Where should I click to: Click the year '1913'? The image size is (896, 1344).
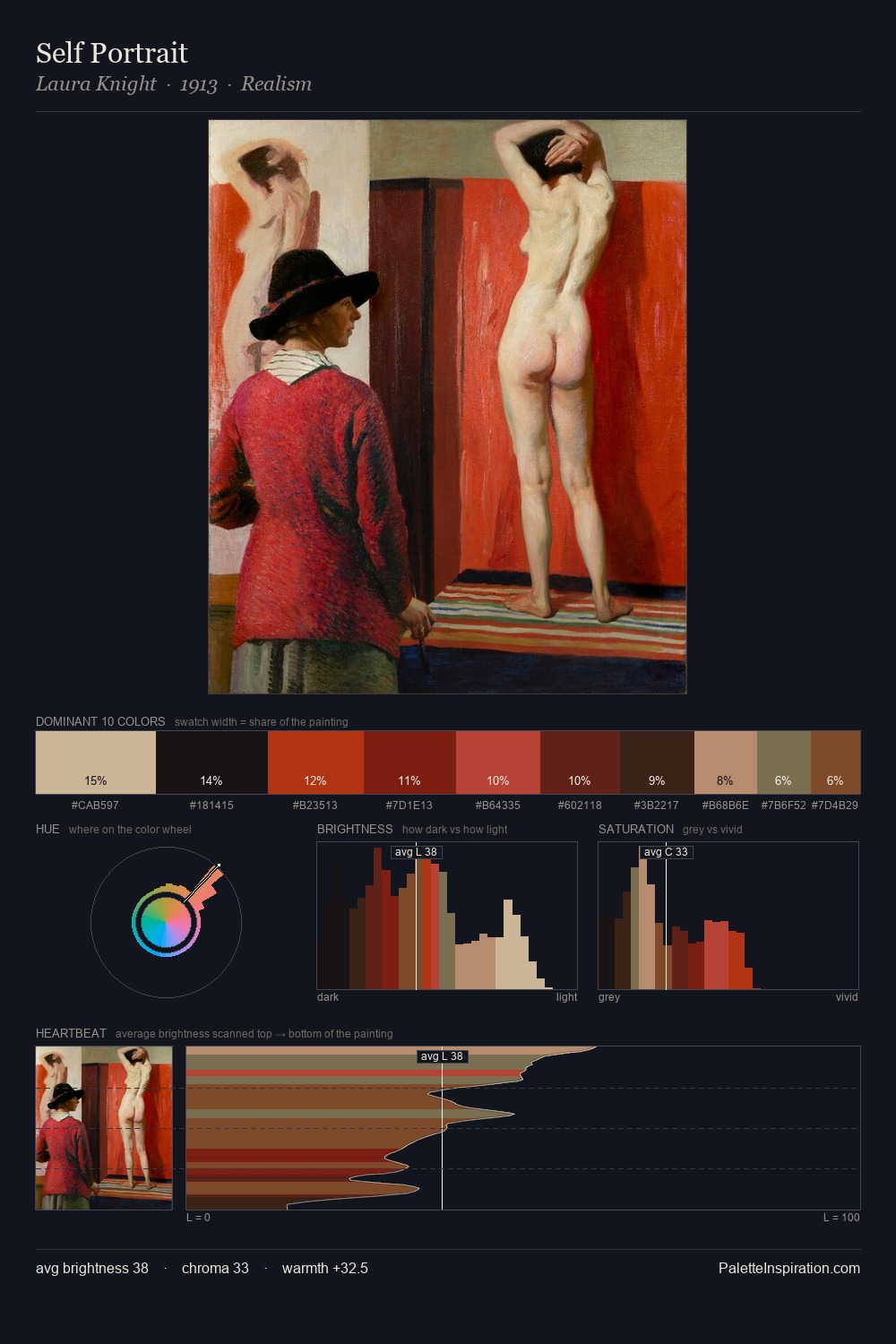(x=199, y=85)
